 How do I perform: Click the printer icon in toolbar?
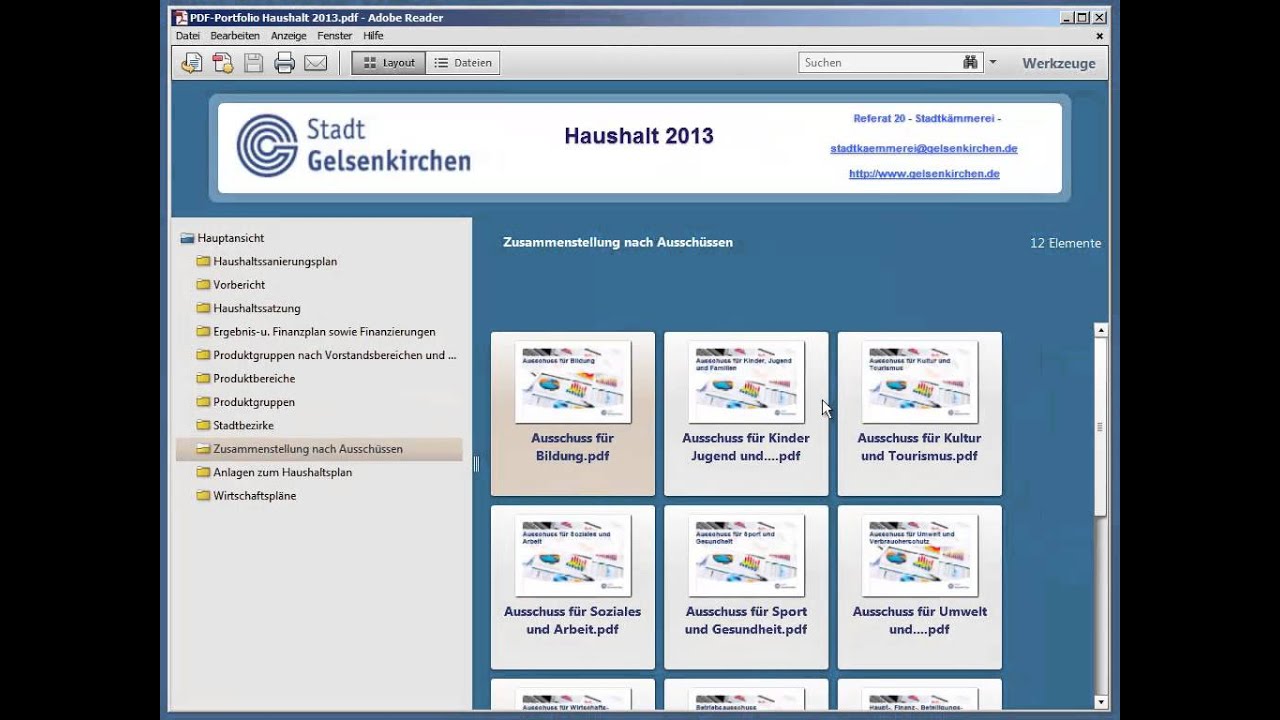[284, 63]
